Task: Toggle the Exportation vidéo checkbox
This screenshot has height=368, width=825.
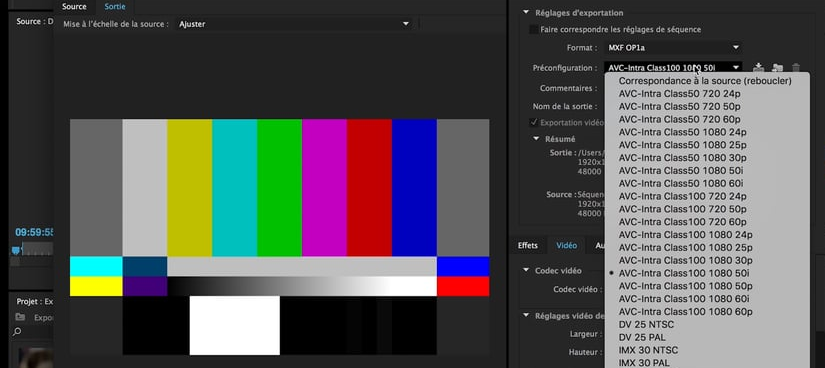Action: tap(534, 122)
